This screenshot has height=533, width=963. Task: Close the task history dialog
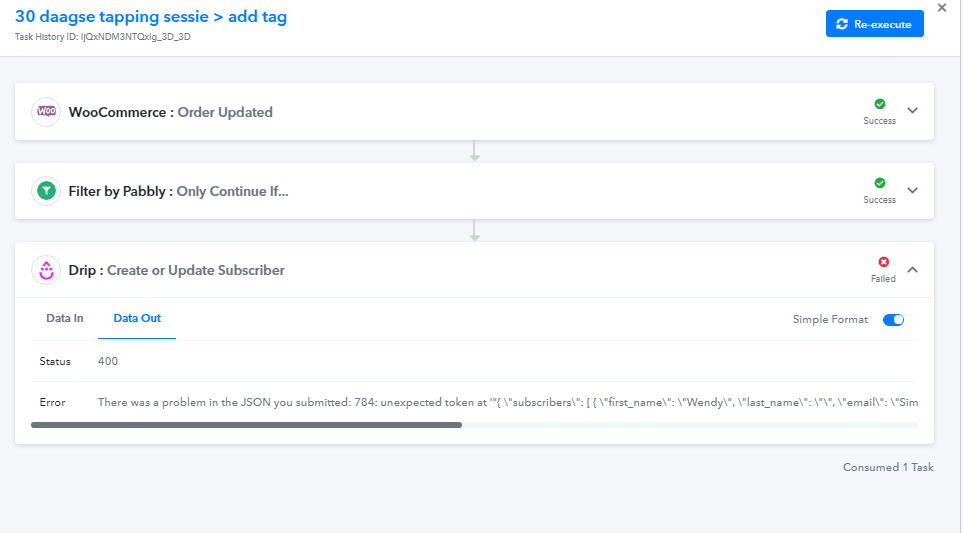(942, 8)
